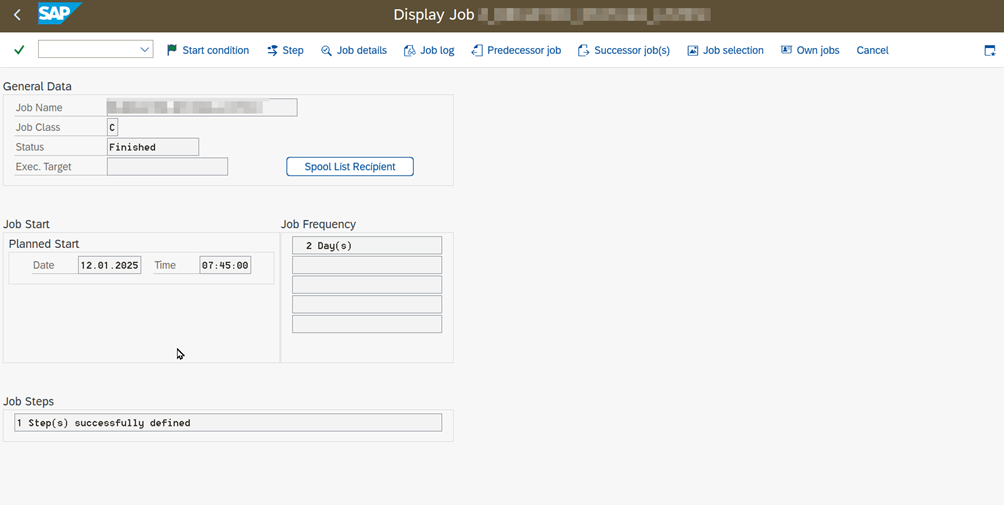
Task: Click the SAP logo
Action: tap(59, 14)
